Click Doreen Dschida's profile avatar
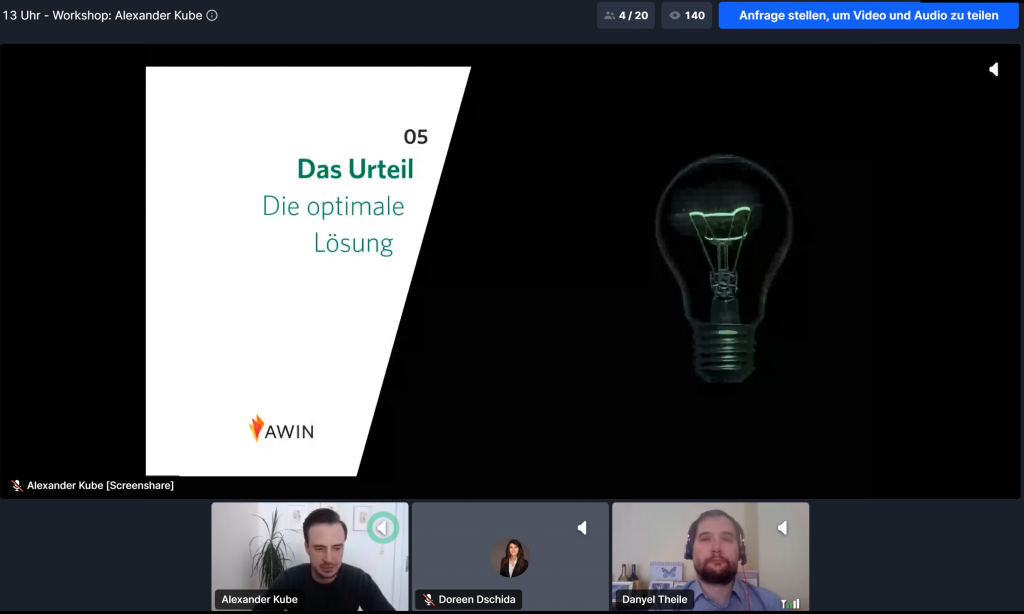The height and width of the screenshot is (614, 1024). pos(510,558)
